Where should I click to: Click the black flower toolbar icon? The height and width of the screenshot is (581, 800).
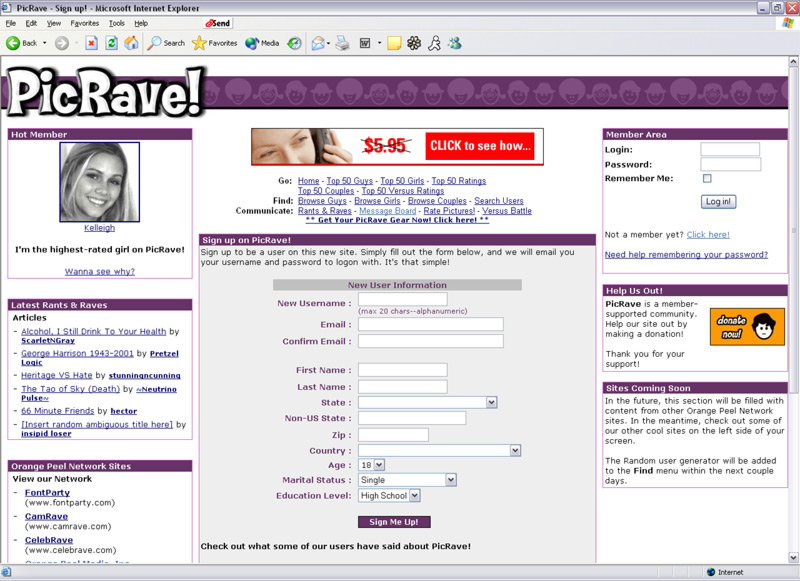coord(414,43)
